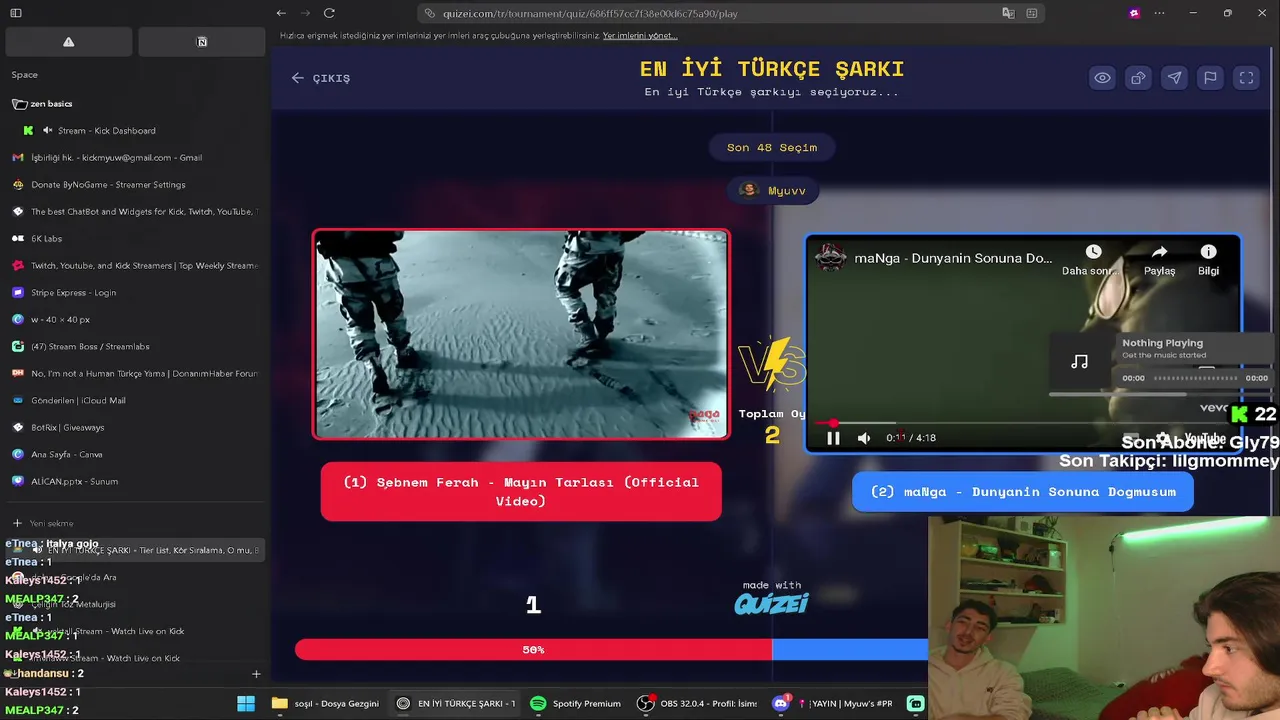Open soşıl - Dosya Gezgini from taskbar
The height and width of the screenshot is (720, 1280).
tap(325, 703)
